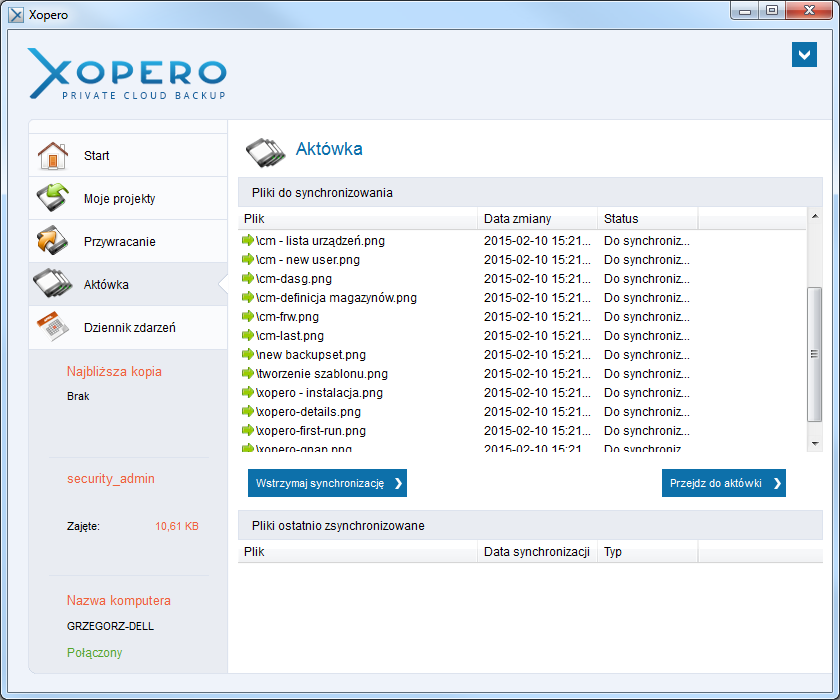840x700 pixels.
Task: Click the Najbliższa kopia label
Action: pos(114,371)
